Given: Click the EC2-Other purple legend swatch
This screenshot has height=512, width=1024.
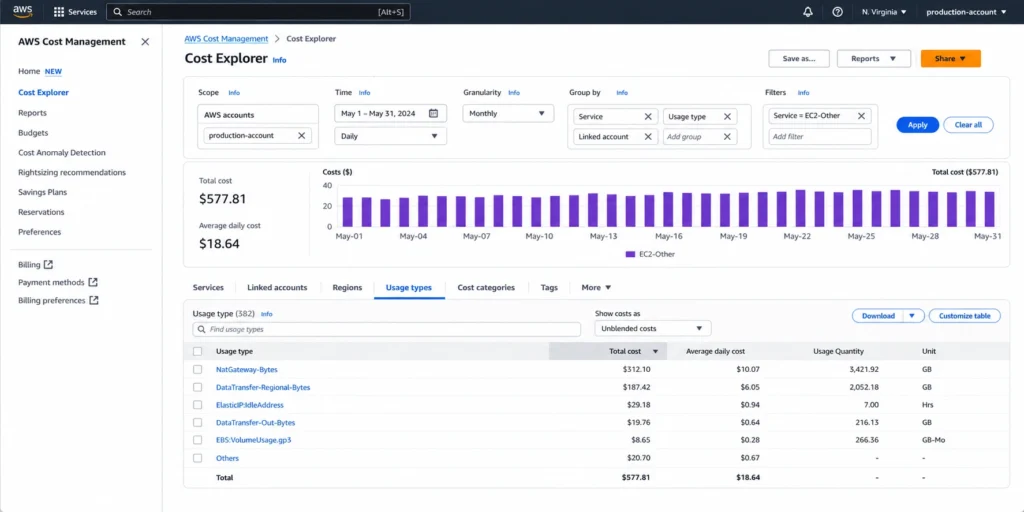Looking at the screenshot, I should [630, 254].
